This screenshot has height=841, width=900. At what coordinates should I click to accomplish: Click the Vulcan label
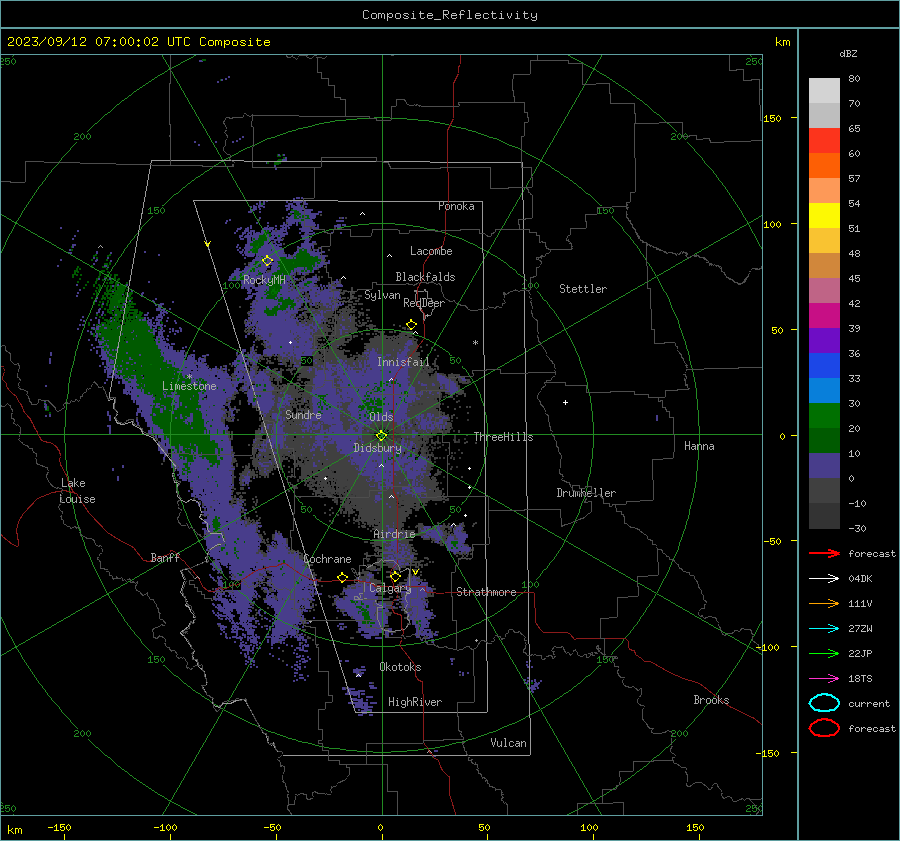pos(508,743)
